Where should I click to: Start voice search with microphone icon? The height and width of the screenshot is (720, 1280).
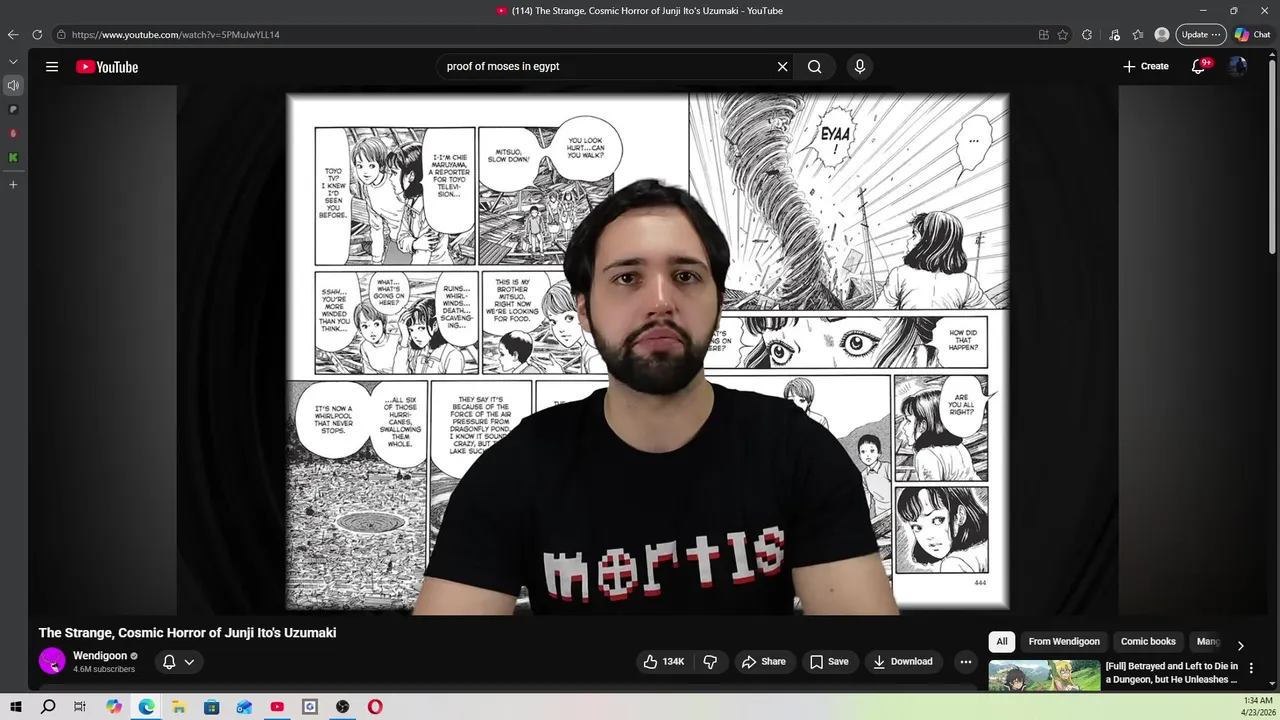(859, 67)
